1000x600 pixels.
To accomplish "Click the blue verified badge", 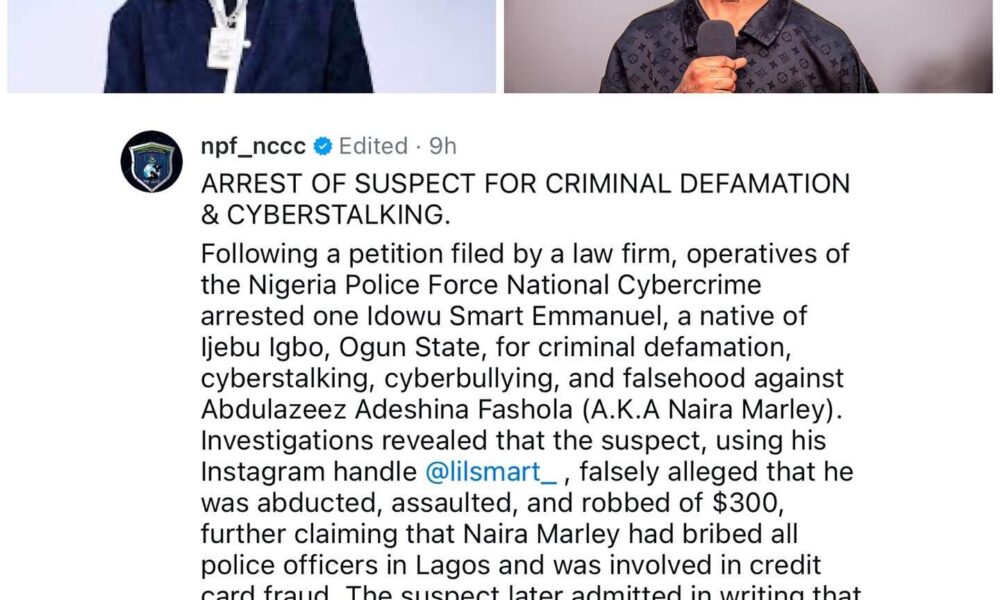I will 322,147.
